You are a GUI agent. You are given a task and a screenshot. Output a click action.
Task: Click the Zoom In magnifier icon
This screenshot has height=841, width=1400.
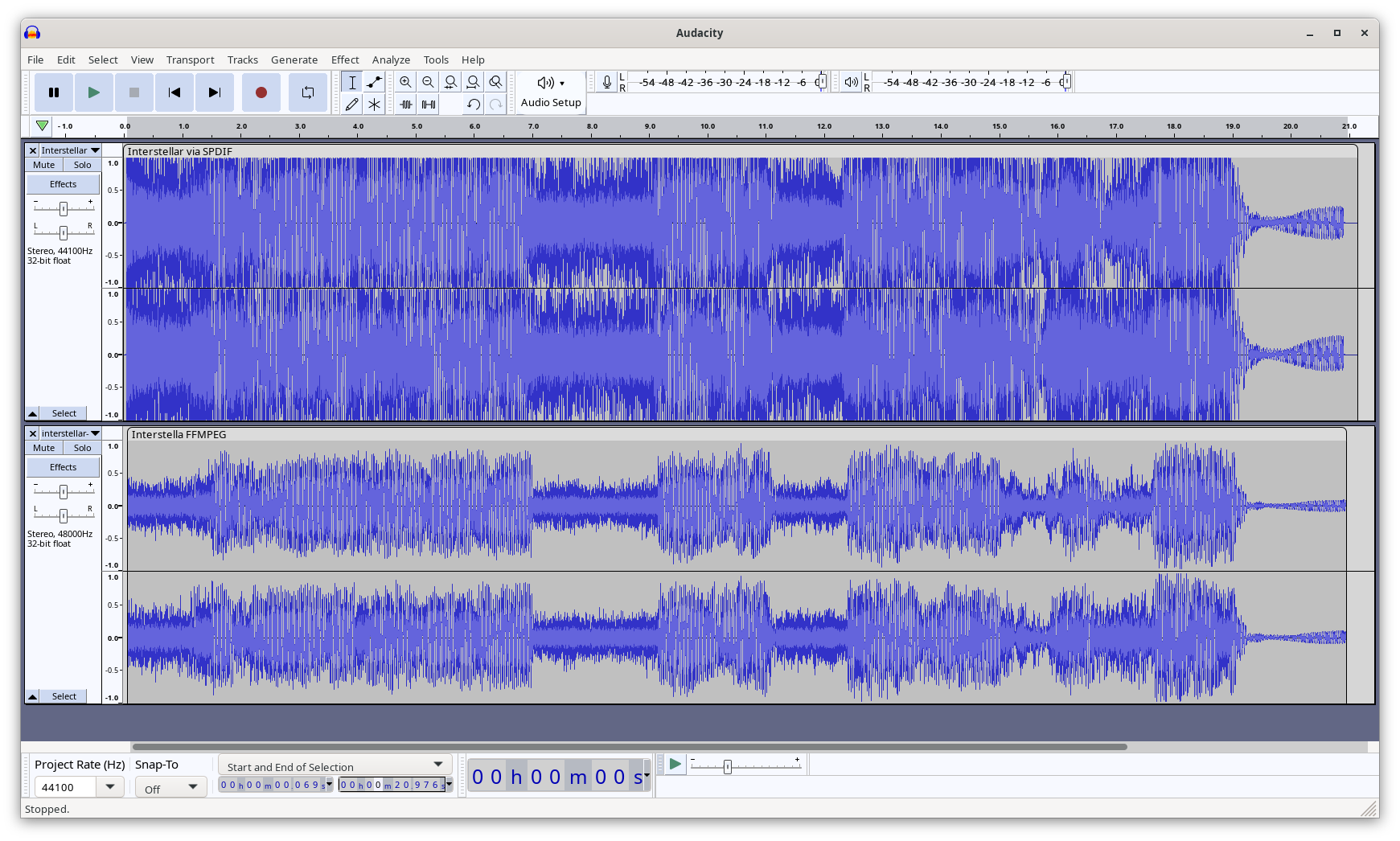tap(405, 82)
